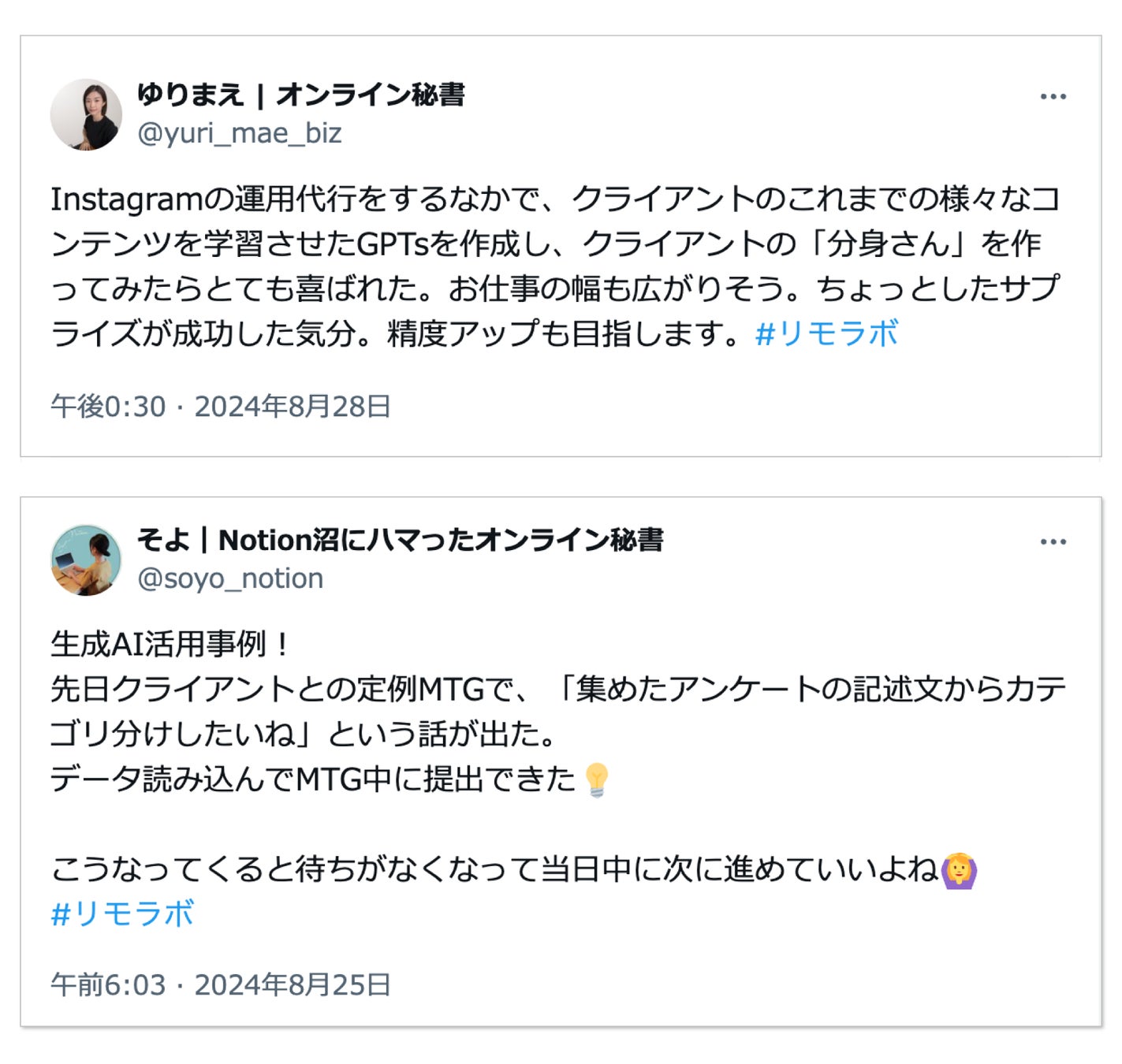
Task: Click the #リモラボ hashtag in ゆりまえ's tweet
Action: point(826,333)
